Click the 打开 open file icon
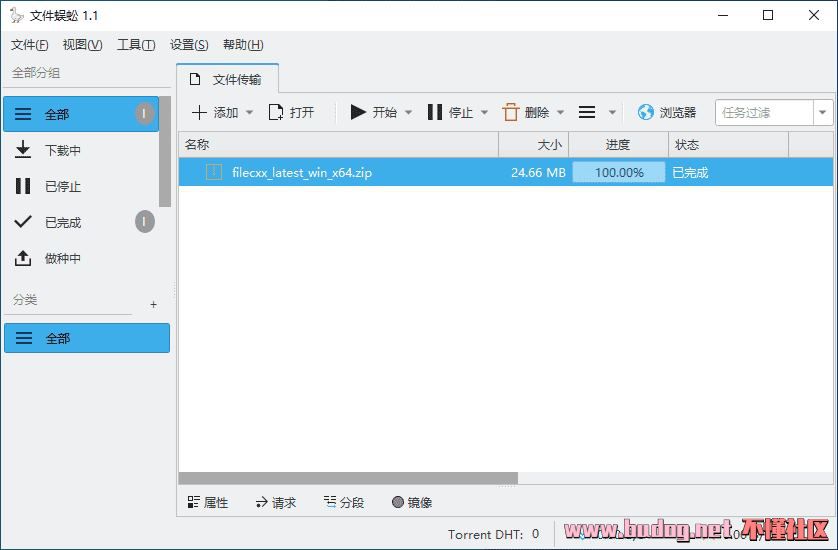This screenshot has height=550, width=838. click(276, 113)
